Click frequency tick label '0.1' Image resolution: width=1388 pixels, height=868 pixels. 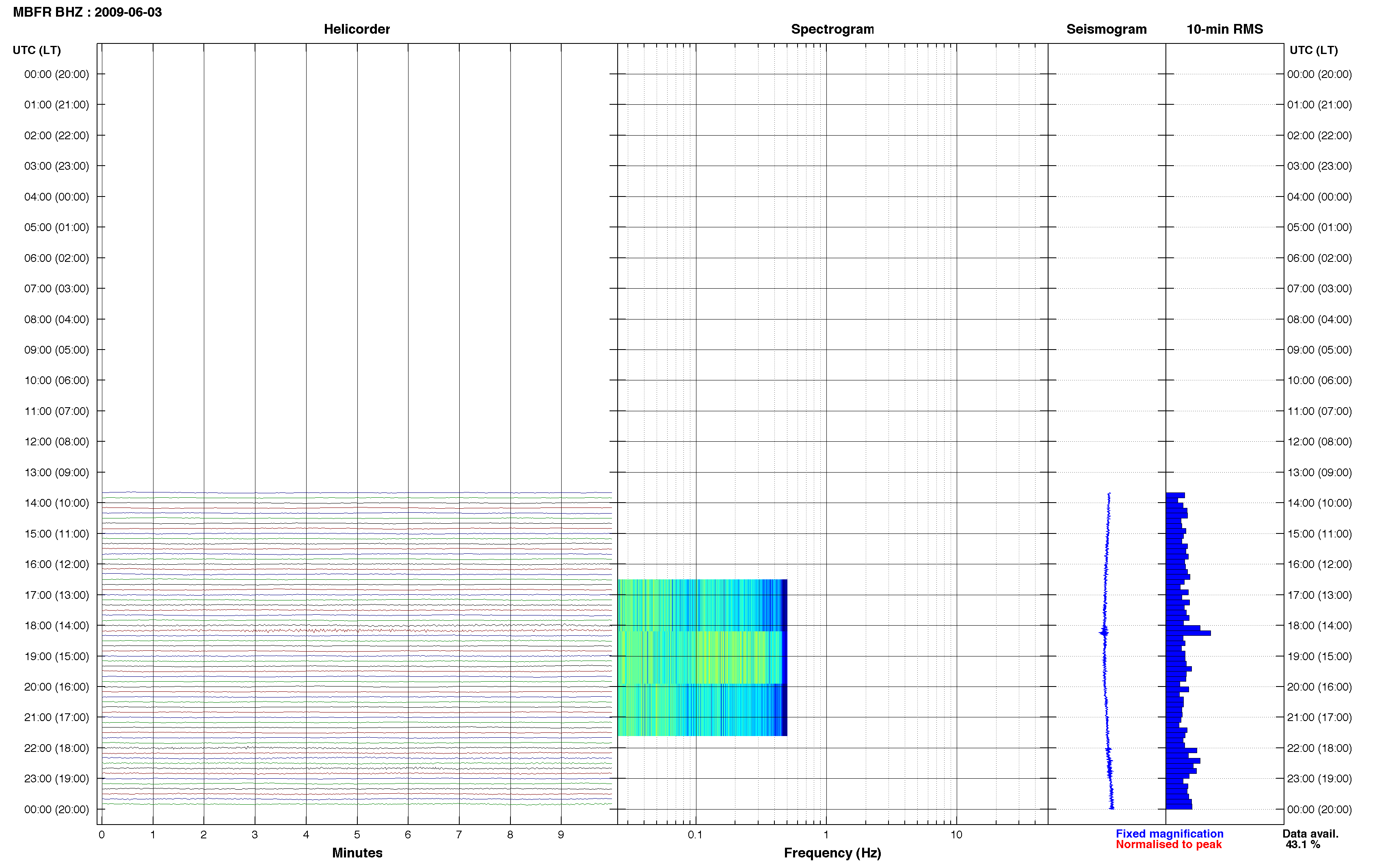pyautogui.click(x=695, y=835)
